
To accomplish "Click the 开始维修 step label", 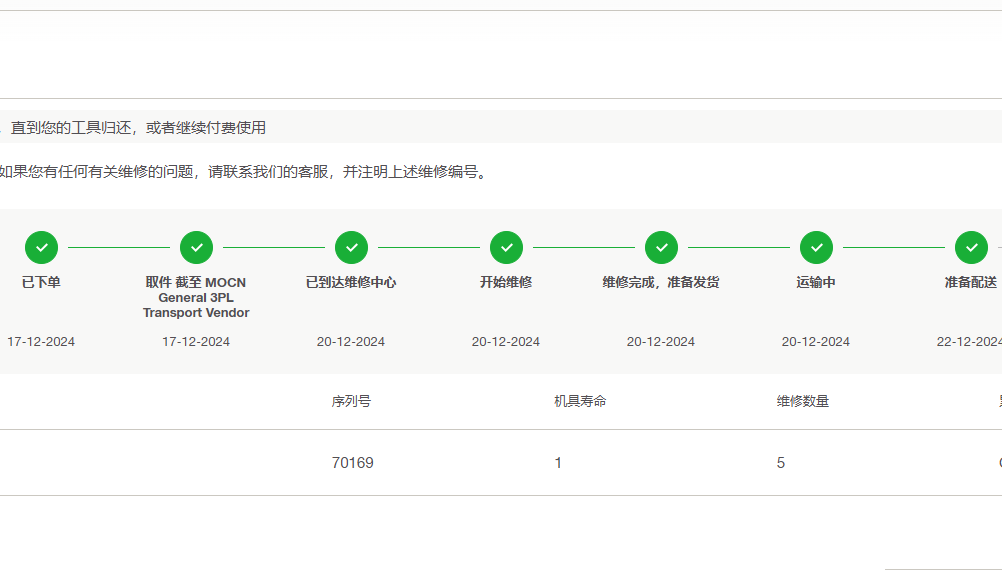I will pyautogui.click(x=506, y=282).
